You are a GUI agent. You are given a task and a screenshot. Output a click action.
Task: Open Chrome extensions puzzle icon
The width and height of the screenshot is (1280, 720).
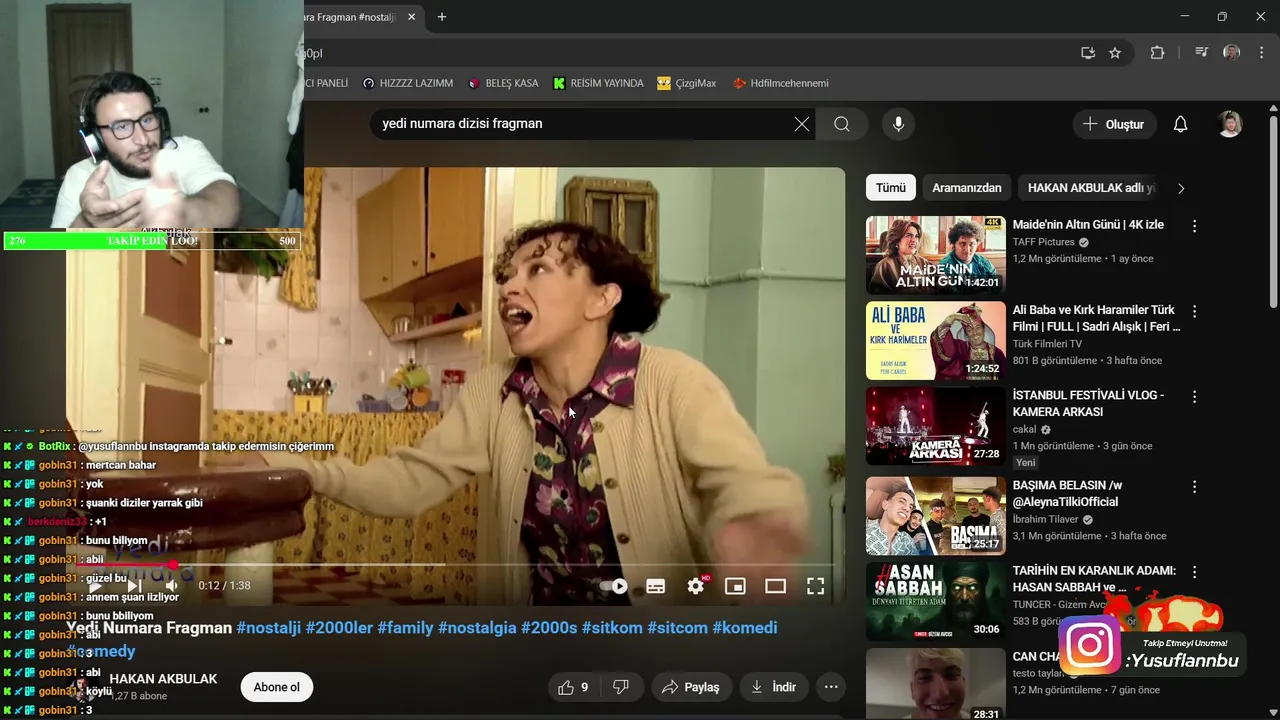(1157, 53)
